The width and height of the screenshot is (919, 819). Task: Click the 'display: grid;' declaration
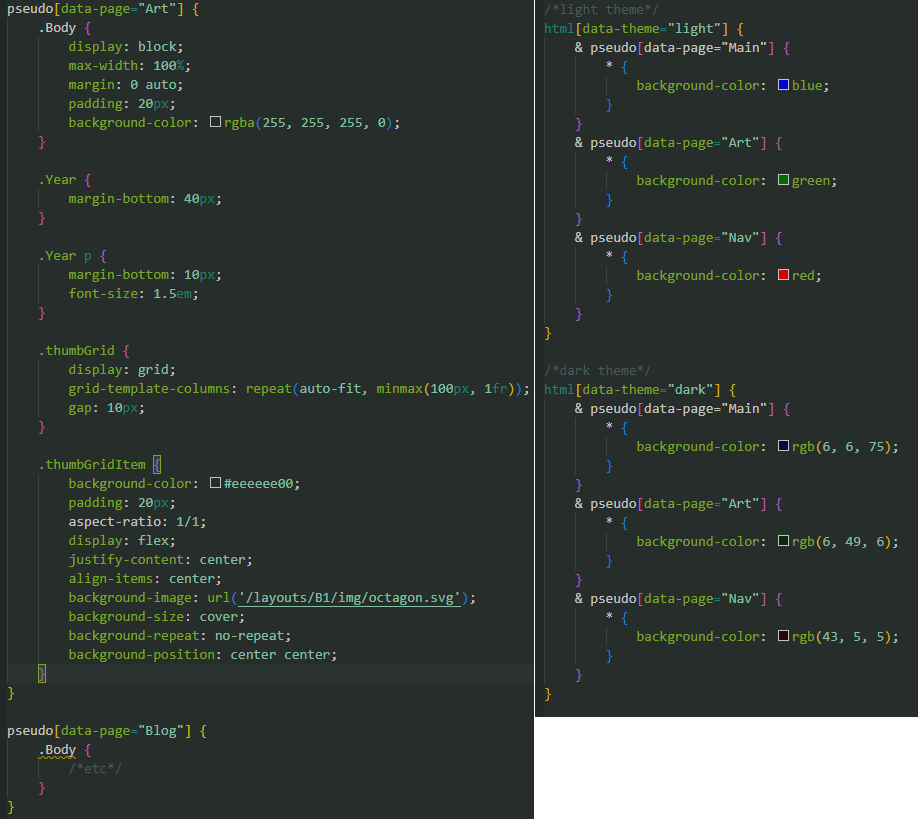pyautogui.click(x=122, y=370)
